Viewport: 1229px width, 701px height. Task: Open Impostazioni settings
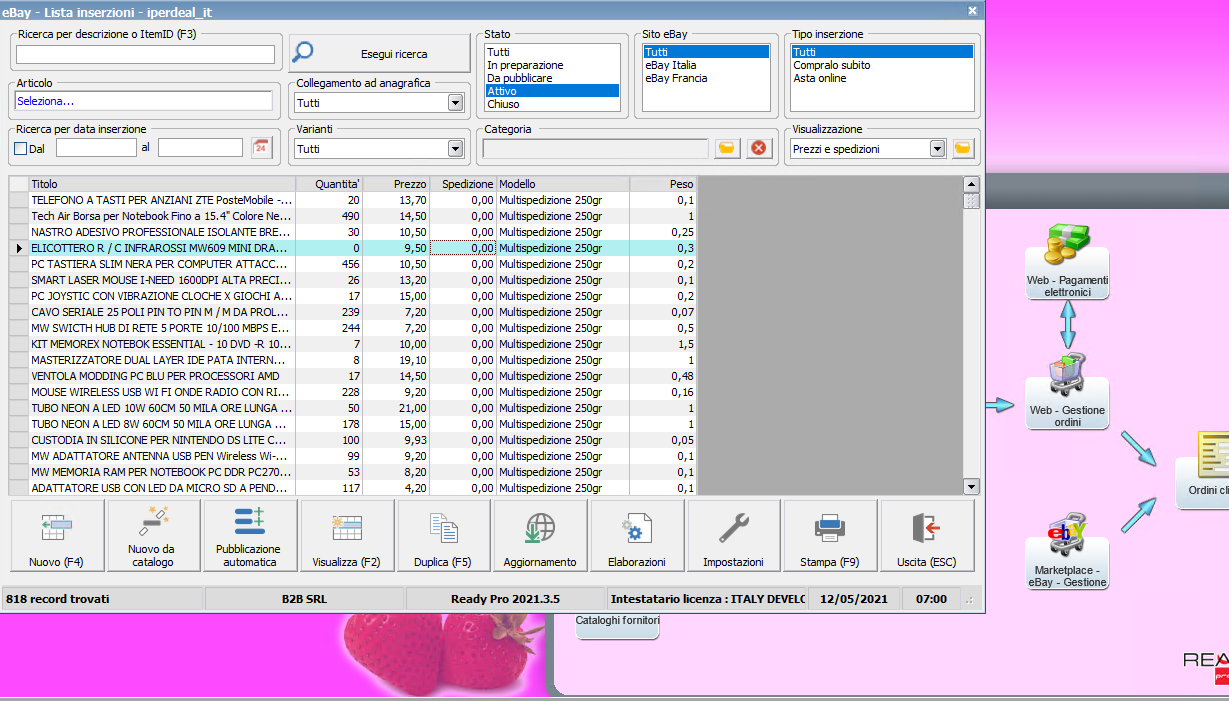[x=733, y=536]
